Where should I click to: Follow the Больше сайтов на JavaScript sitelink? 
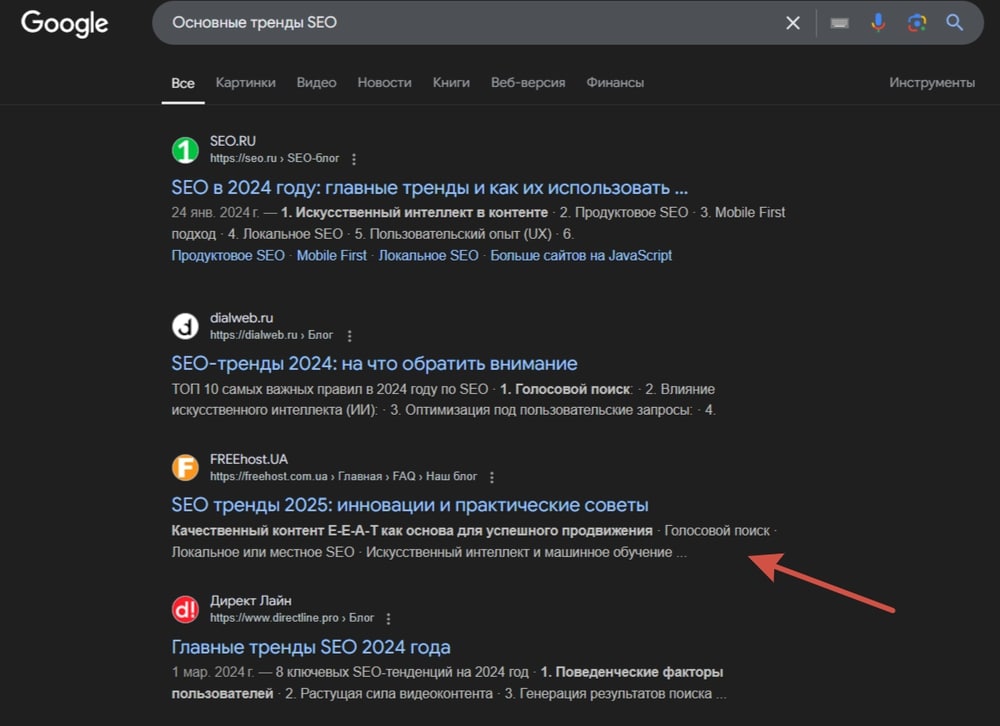(581, 255)
